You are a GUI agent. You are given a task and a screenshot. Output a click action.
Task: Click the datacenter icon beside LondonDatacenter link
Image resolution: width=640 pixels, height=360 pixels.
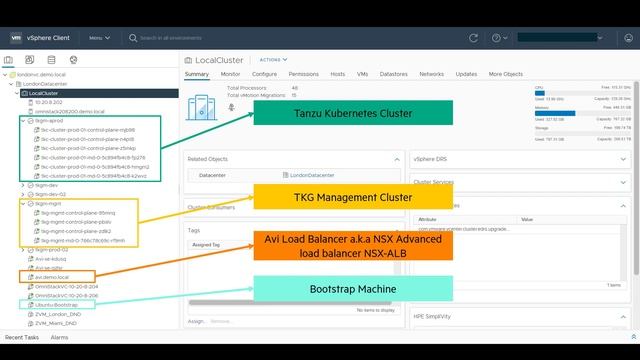click(285, 175)
